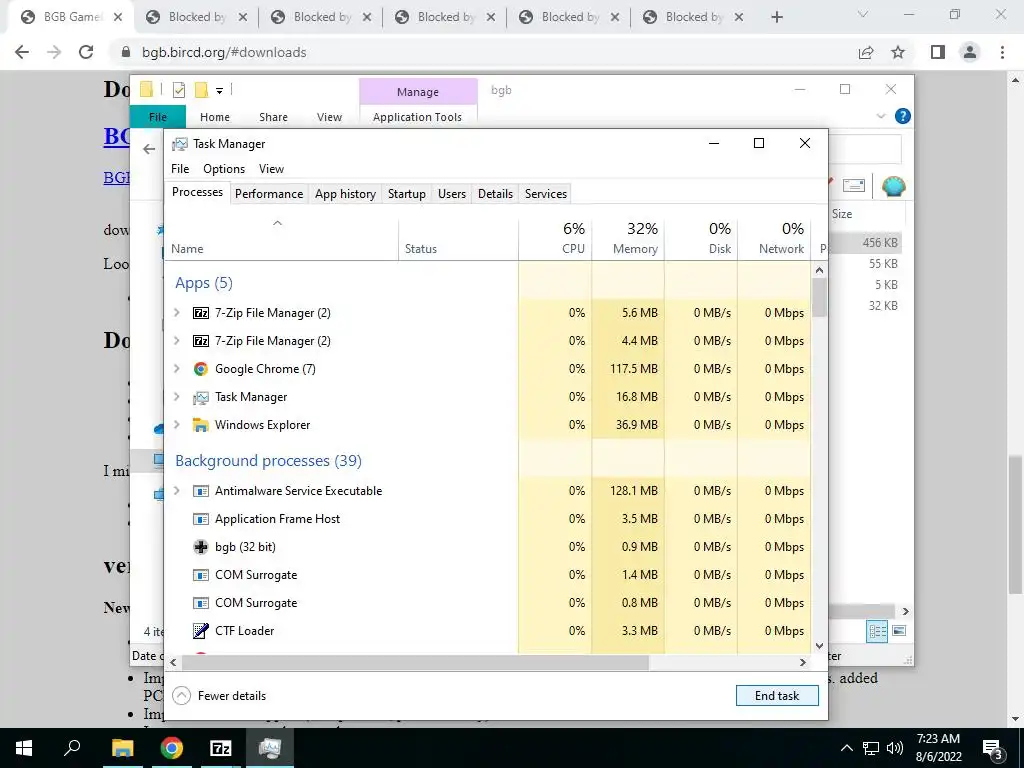
Task: Switch to the Performance tab
Action: click(x=269, y=194)
